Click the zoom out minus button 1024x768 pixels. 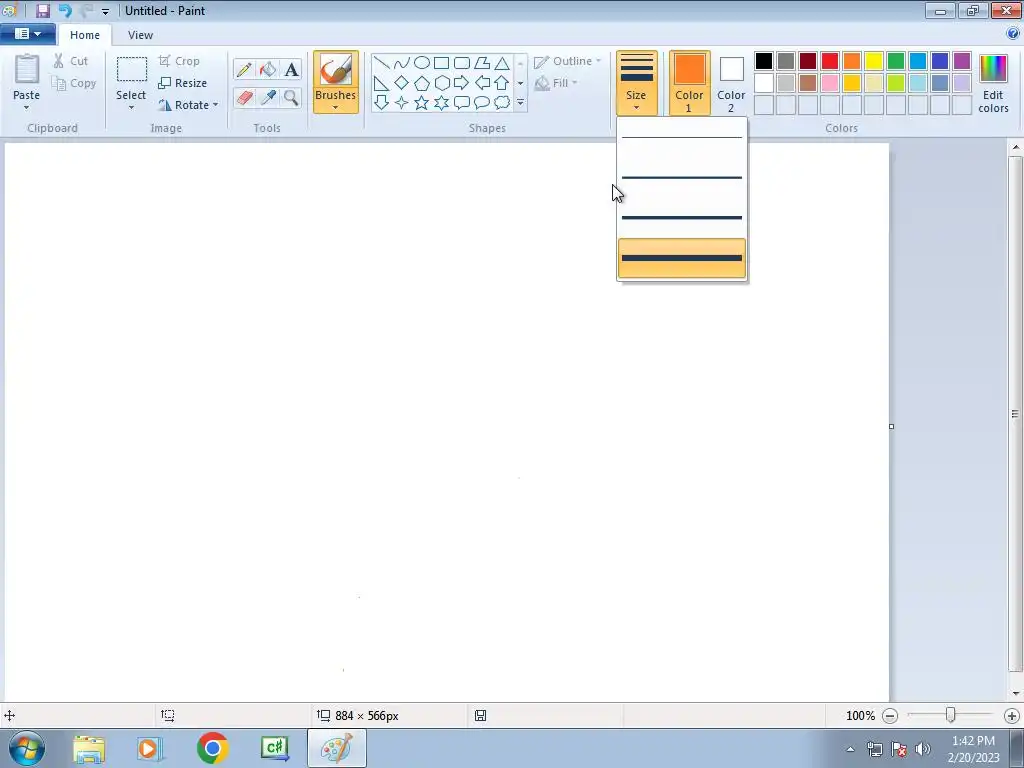pos(889,716)
